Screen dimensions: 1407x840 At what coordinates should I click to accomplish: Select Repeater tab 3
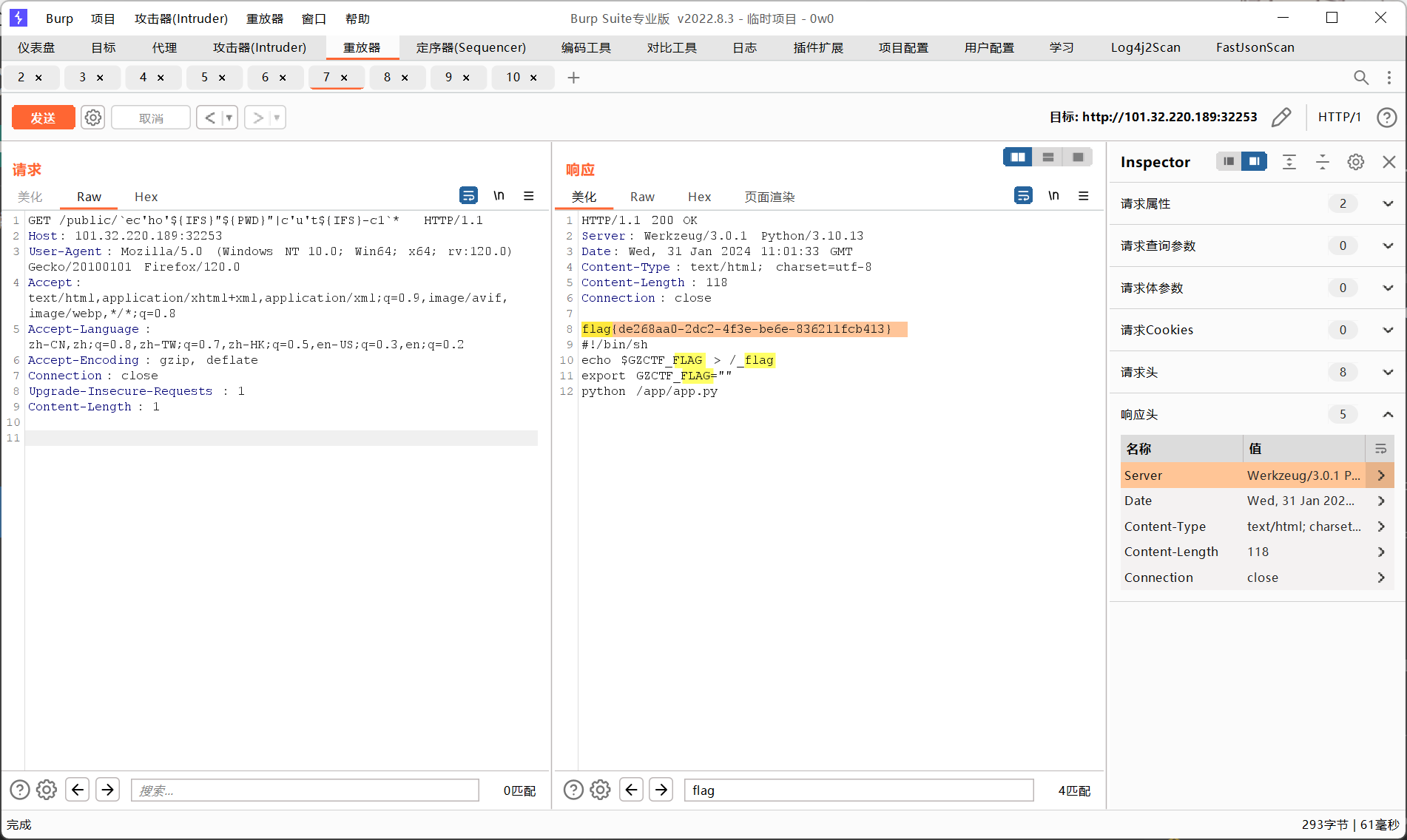[x=82, y=78]
